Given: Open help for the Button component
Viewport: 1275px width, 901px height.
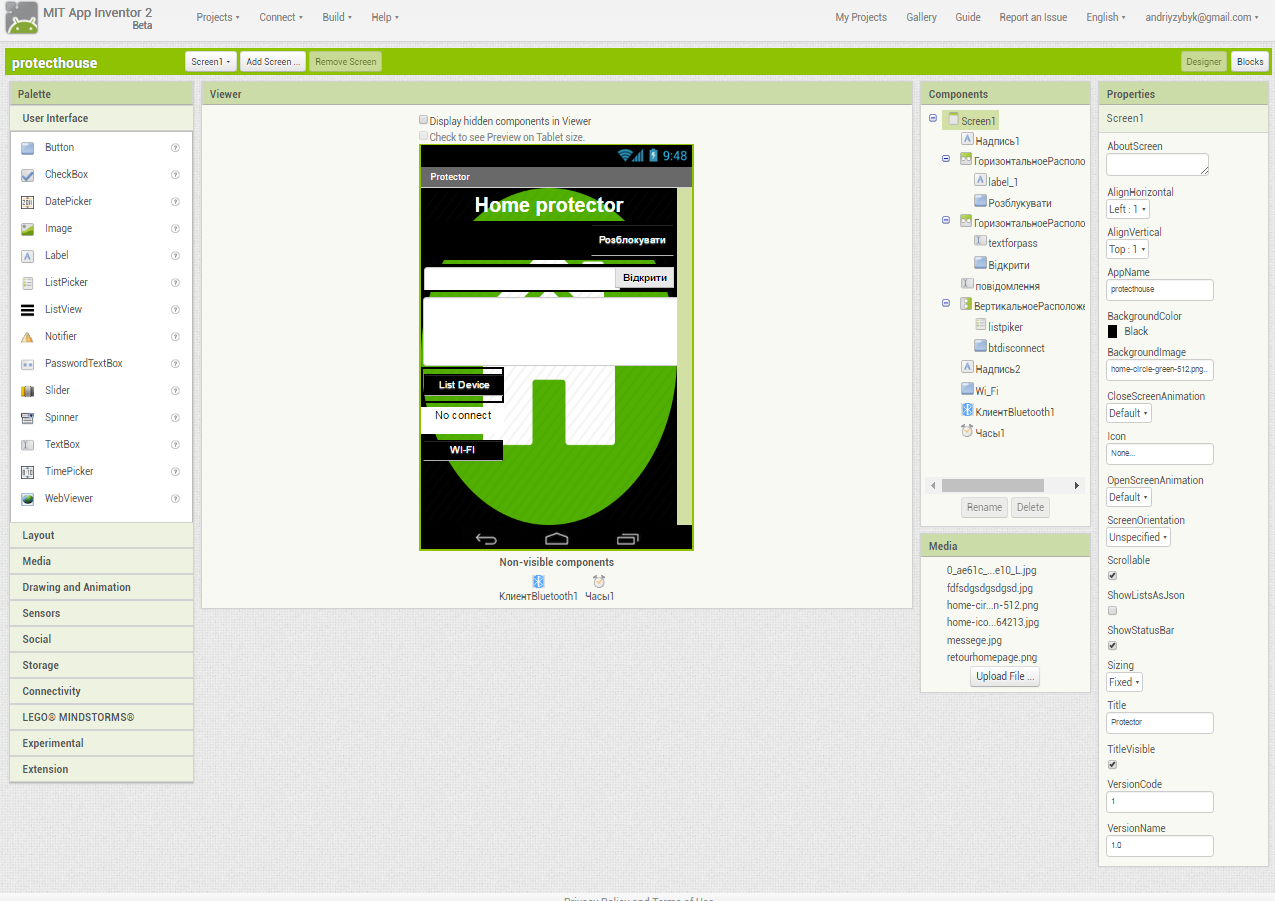Looking at the screenshot, I should pyautogui.click(x=175, y=147).
